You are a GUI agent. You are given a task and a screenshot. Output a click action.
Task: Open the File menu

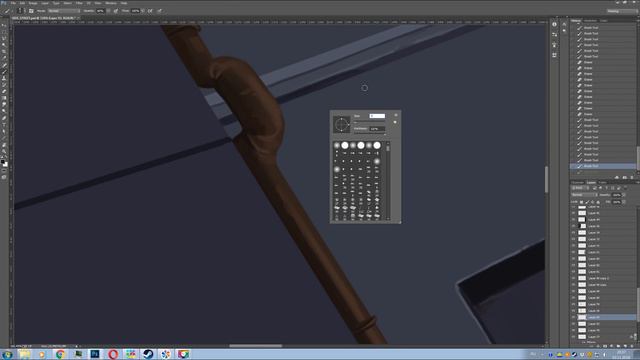13,3
